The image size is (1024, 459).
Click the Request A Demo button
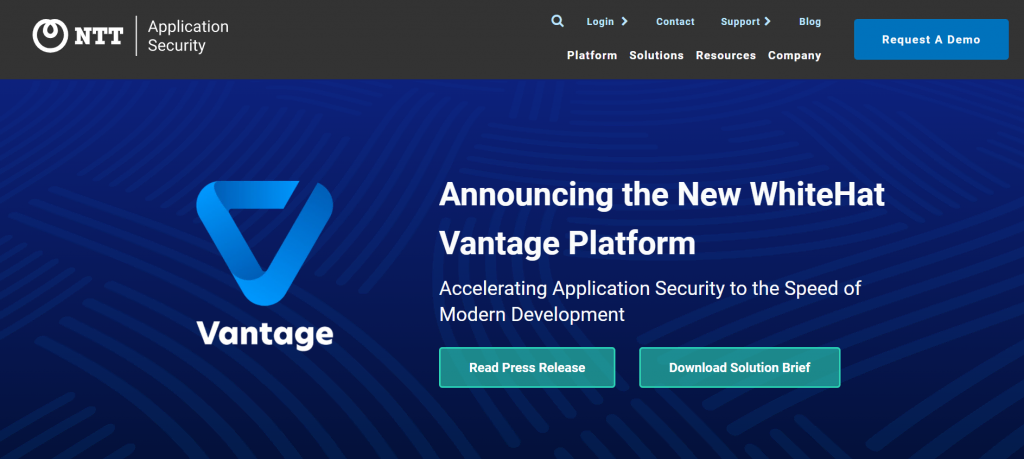pos(931,40)
